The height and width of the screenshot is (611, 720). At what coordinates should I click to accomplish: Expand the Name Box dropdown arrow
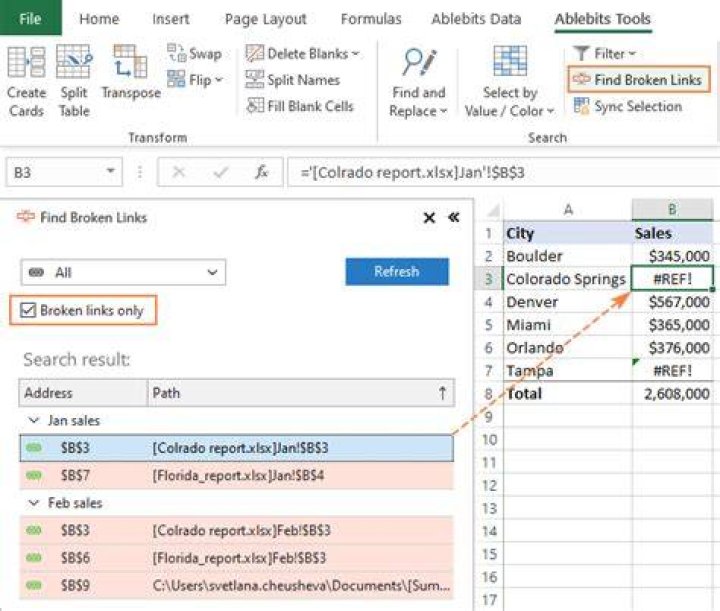pos(110,171)
